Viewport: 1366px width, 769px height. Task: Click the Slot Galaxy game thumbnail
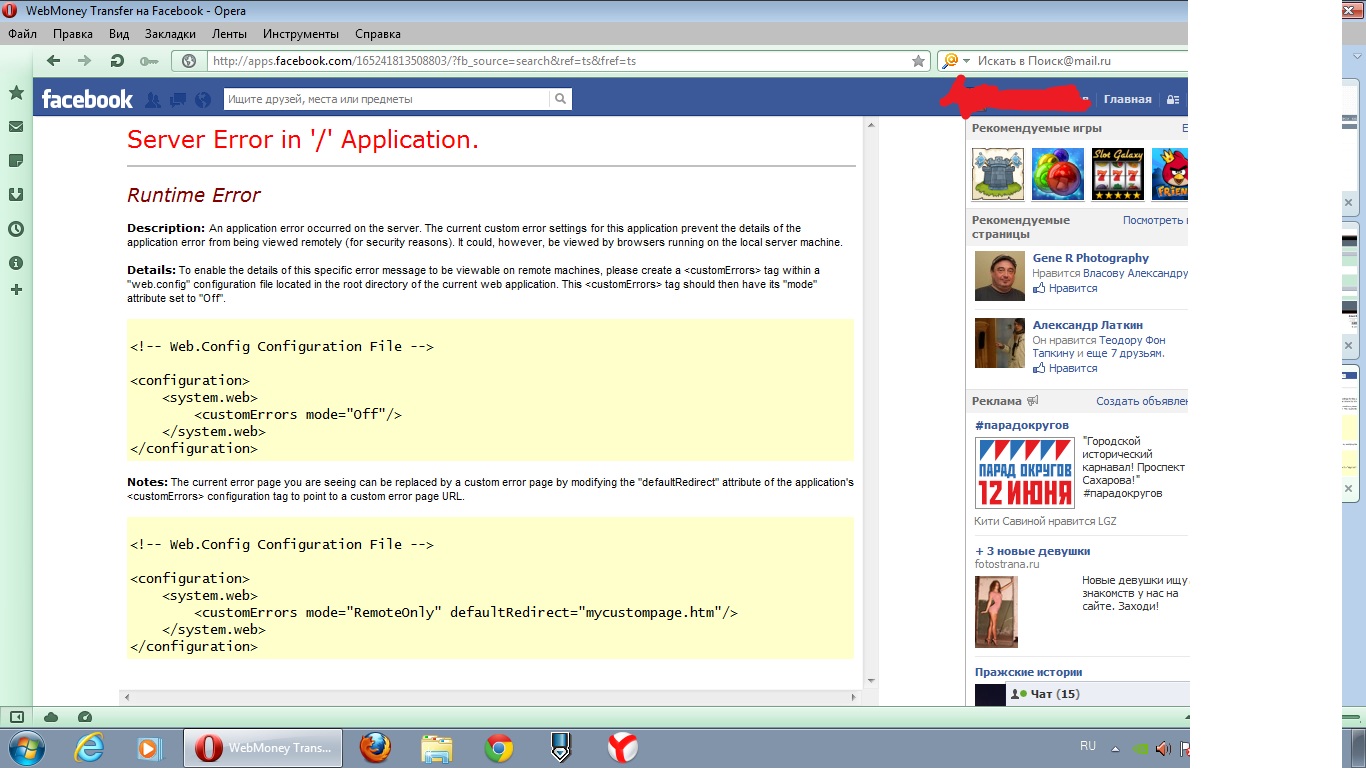1117,174
